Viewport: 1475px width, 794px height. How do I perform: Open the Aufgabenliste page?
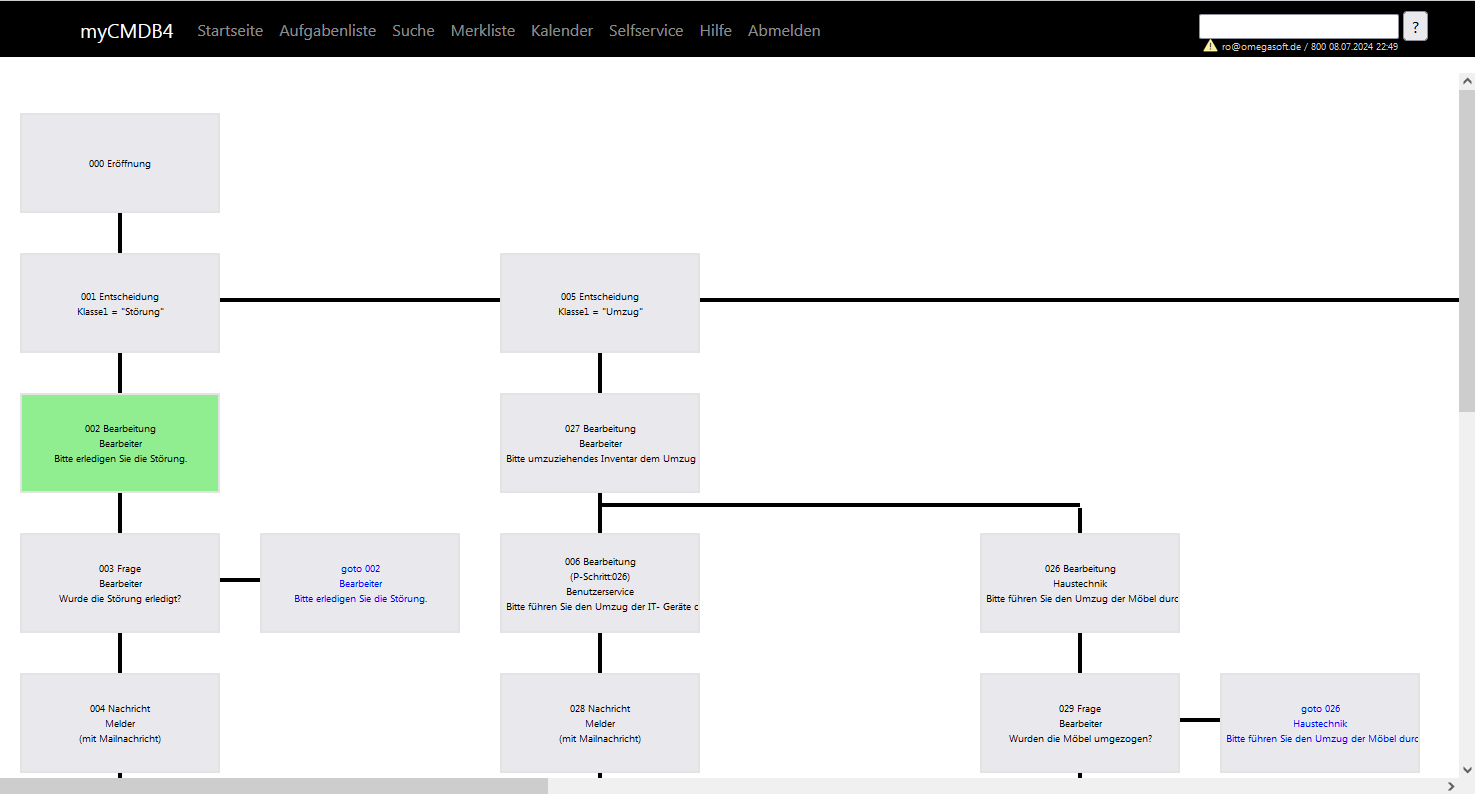pyautogui.click(x=328, y=31)
